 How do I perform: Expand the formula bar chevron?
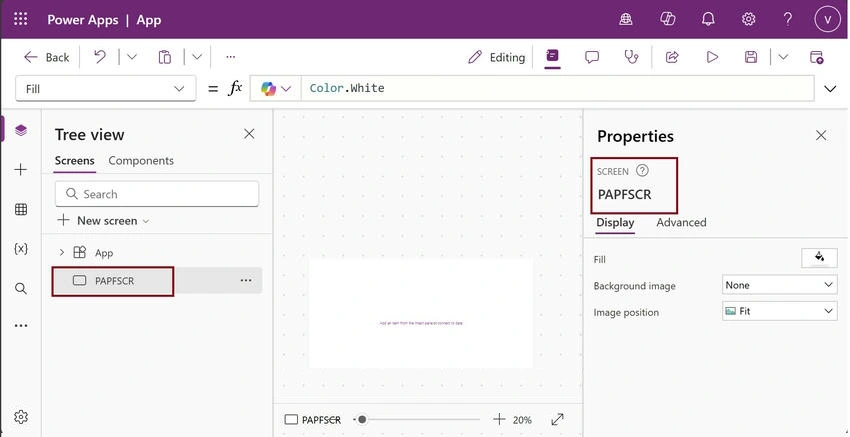pyautogui.click(x=830, y=88)
